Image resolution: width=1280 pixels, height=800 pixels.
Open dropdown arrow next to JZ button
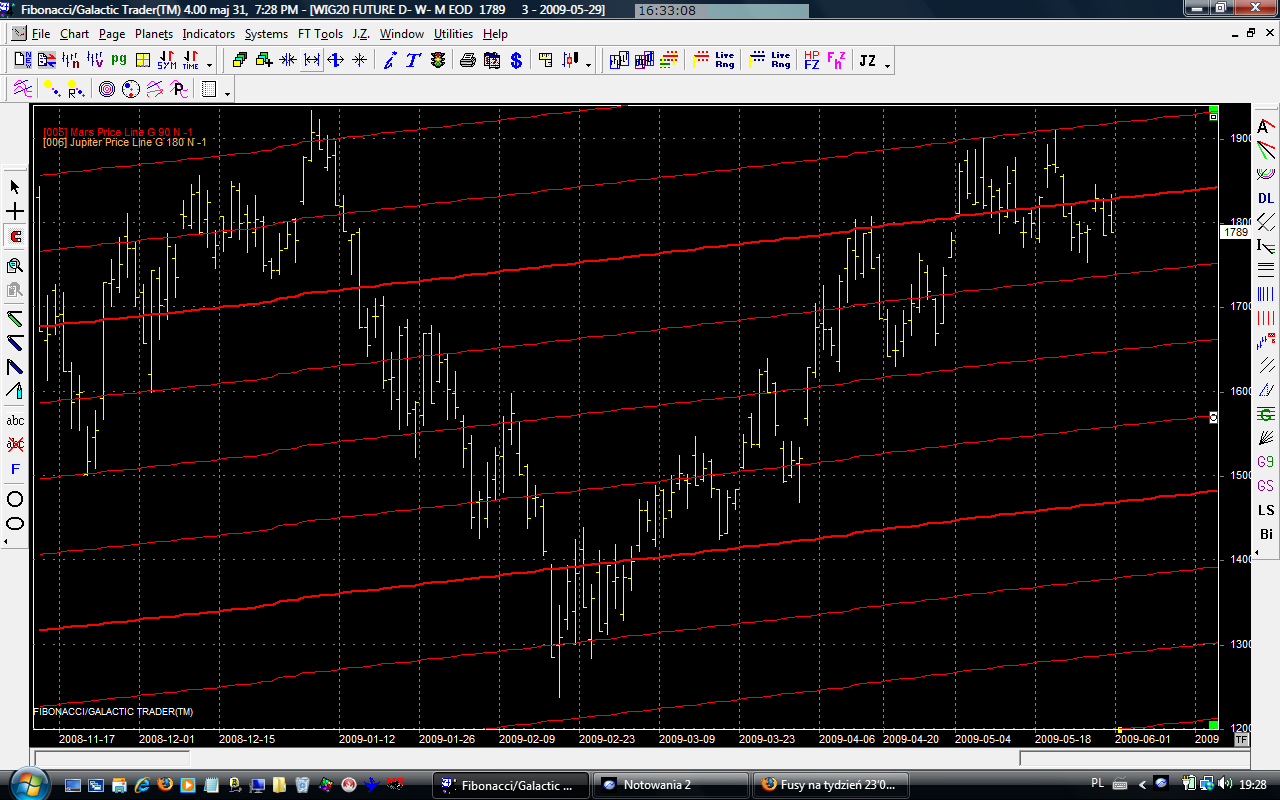point(887,65)
